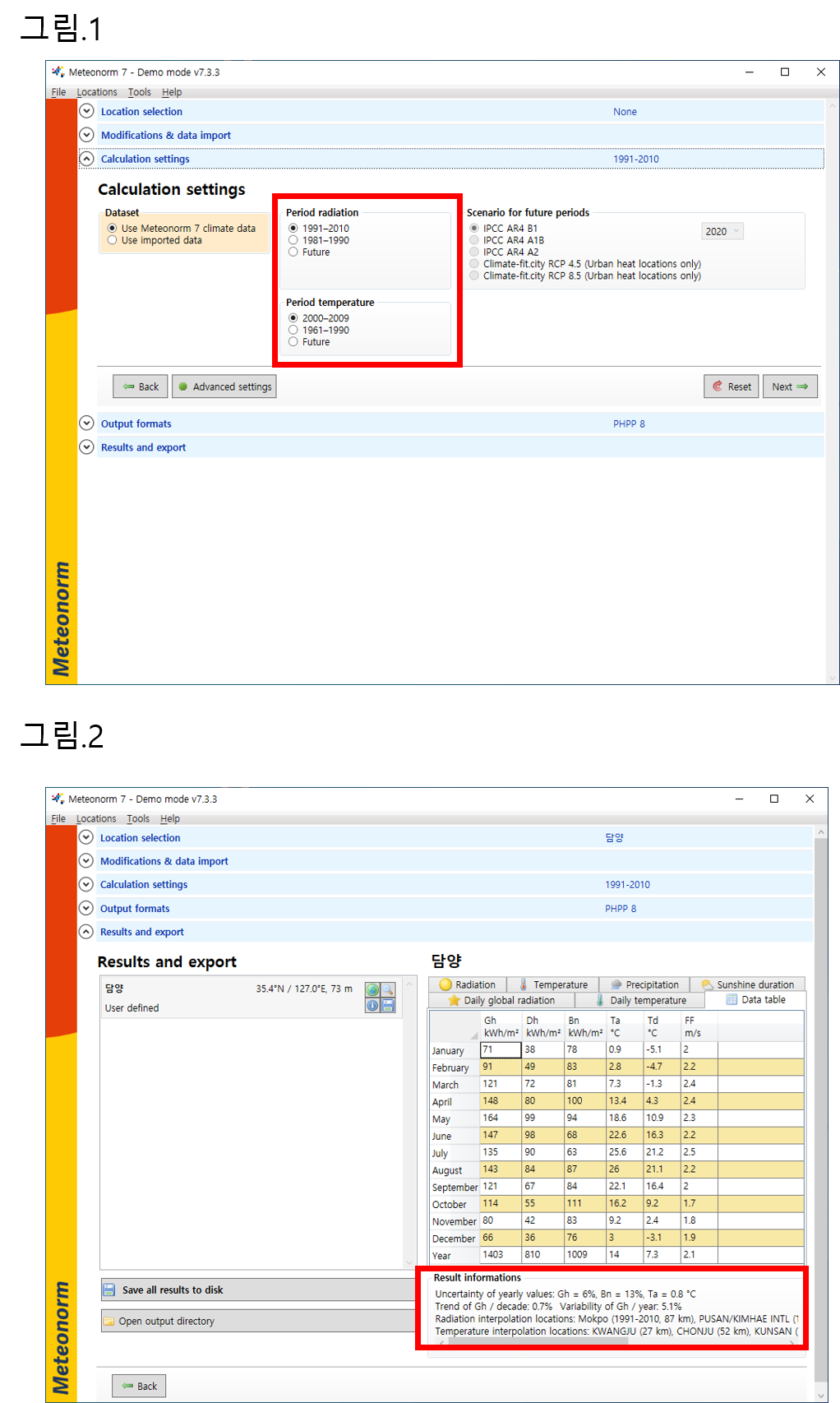
Task: Click Reset in Calculation settings
Action: 731,387
